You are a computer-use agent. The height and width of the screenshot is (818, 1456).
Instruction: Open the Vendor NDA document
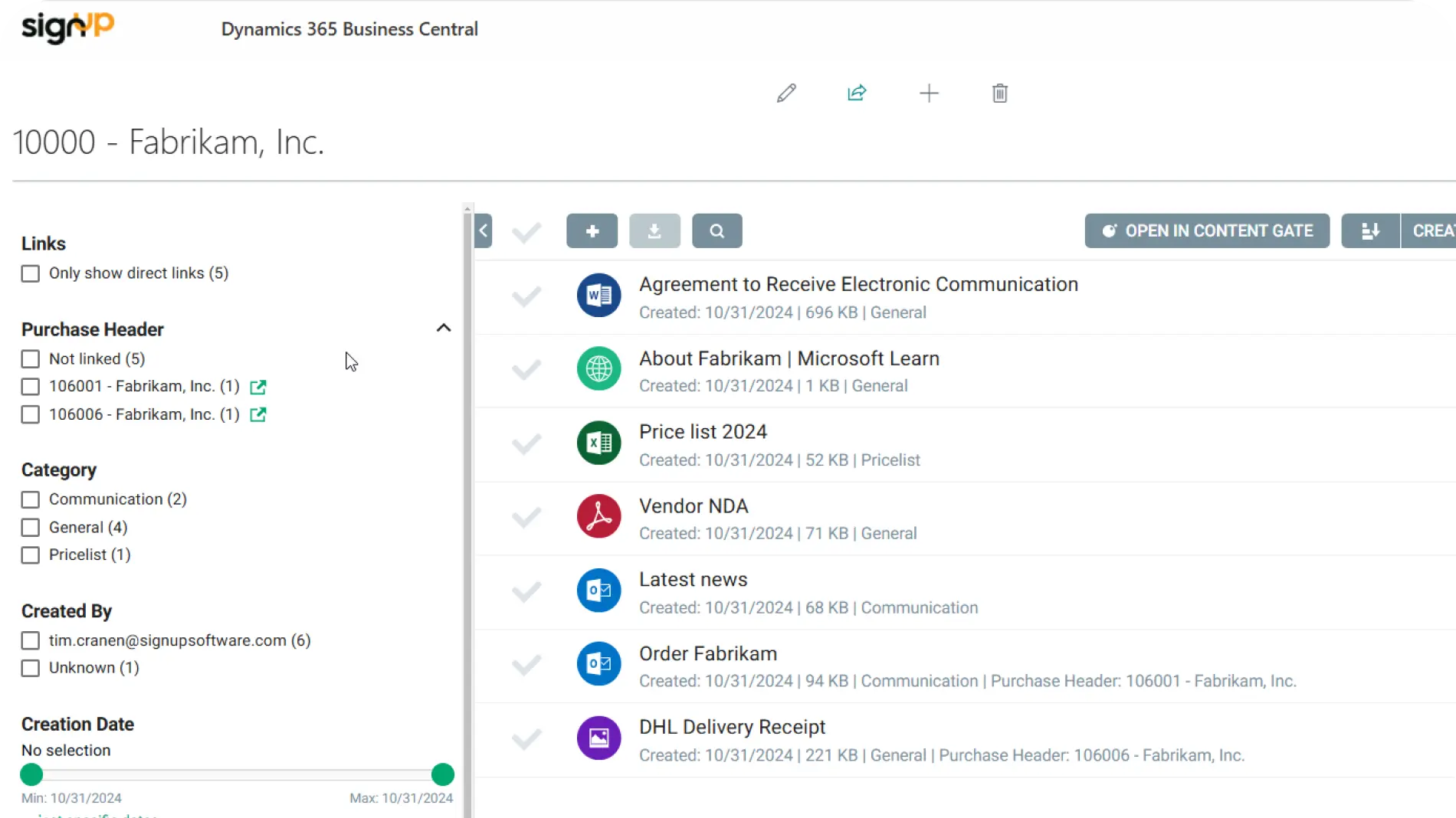click(694, 506)
